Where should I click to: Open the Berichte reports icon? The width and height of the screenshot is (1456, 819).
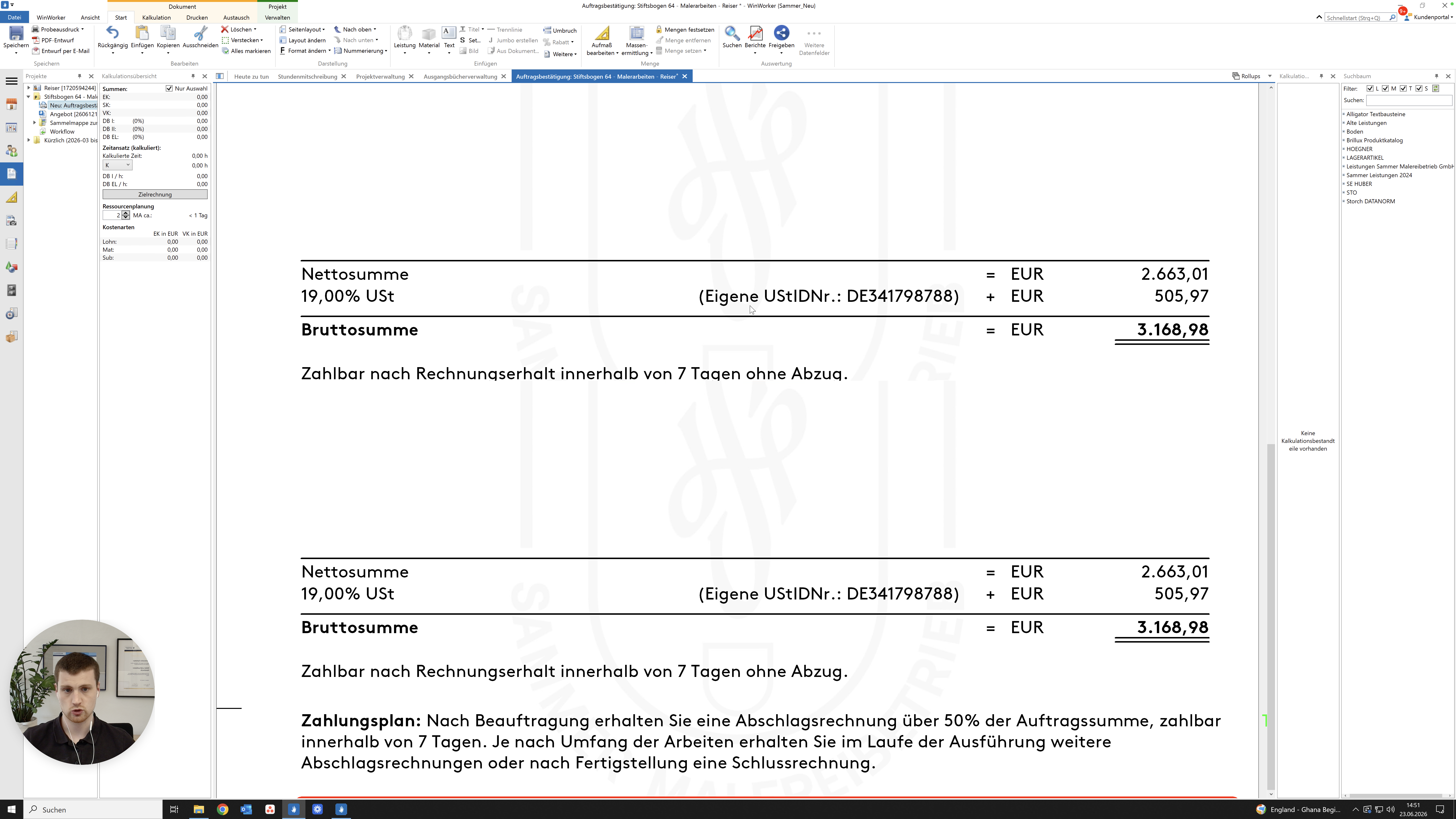(755, 33)
